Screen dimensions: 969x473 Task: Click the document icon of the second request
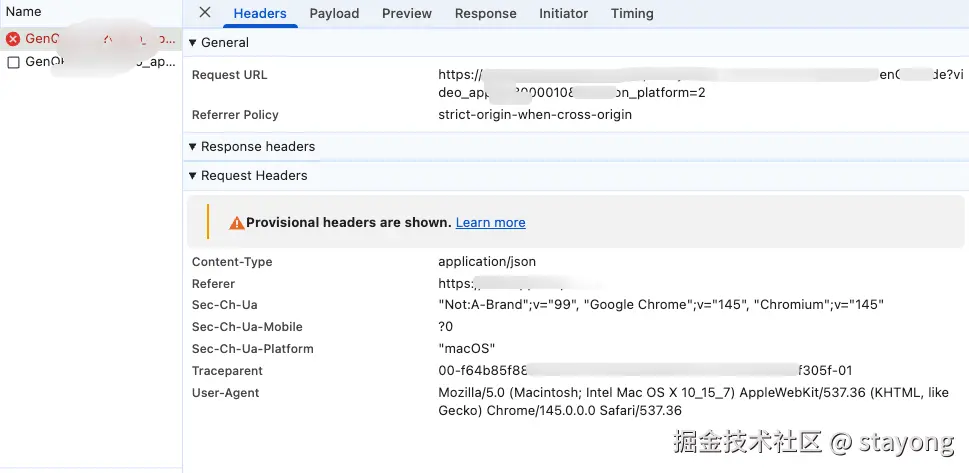click(13, 62)
